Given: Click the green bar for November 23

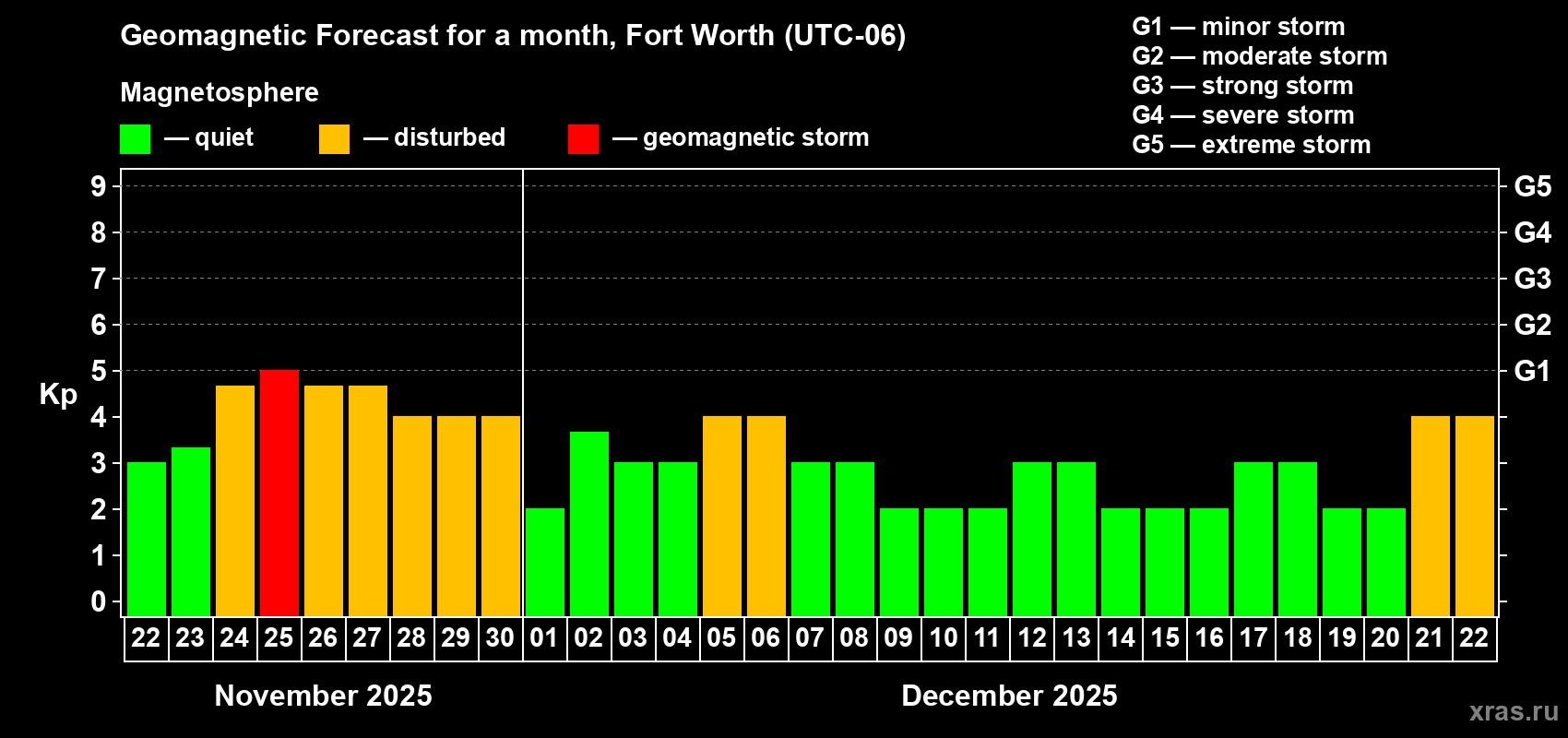Looking at the screenshot, I should [190, 531].
